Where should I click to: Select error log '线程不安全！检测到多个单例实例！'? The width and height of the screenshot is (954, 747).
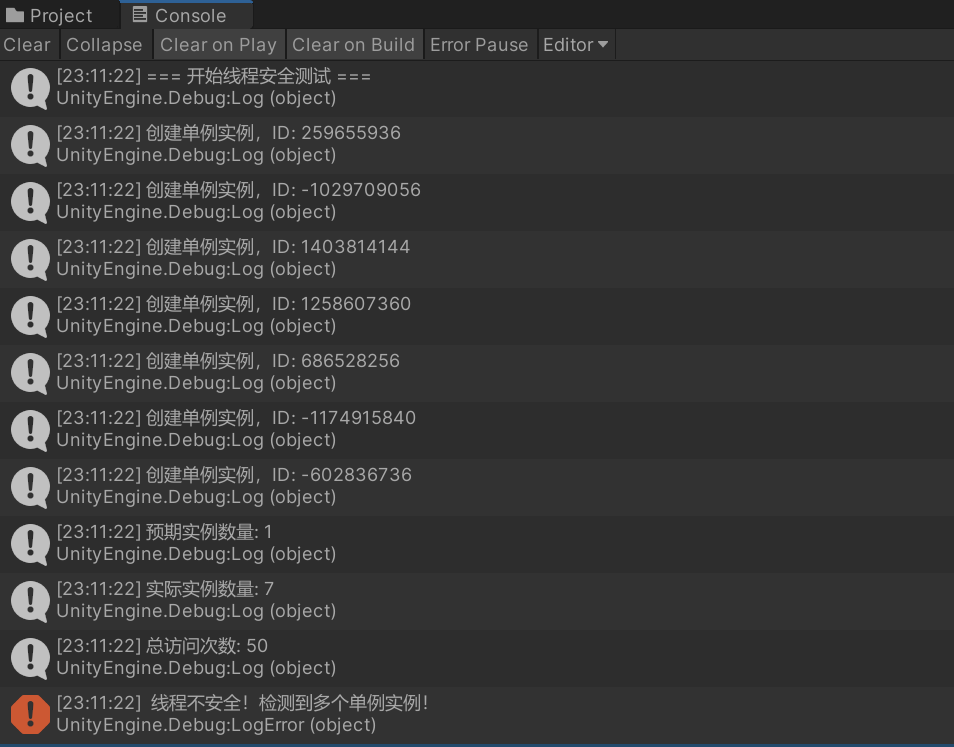tap(477, 715)
